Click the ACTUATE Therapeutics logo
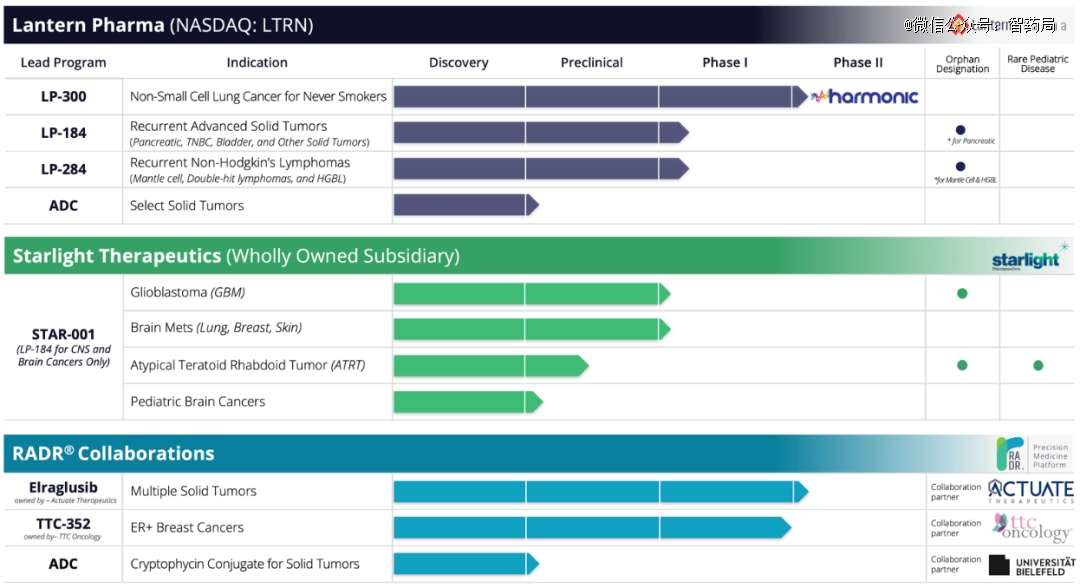Viewport: 1080px width, 588px height. [x=1030, y=492]
